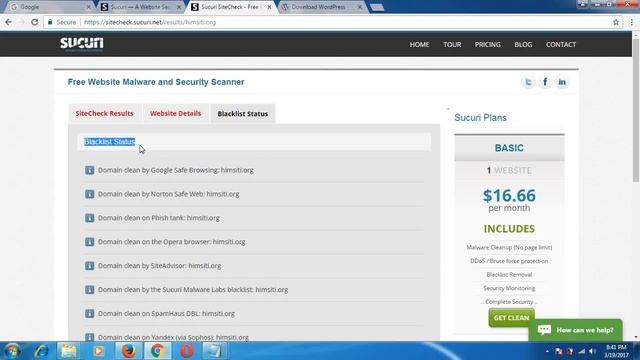
Task: Click info icon beside SpamHaus DBL row
Action: pos(89,313)
